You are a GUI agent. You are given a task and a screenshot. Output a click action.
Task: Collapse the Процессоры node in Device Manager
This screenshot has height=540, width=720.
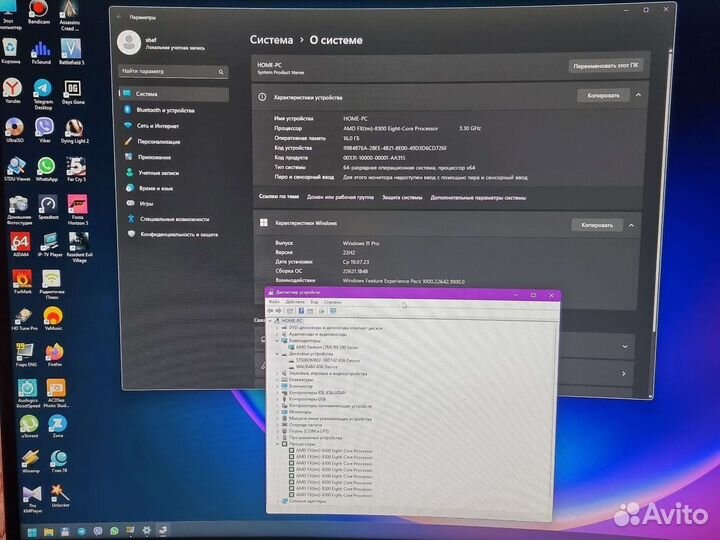point(278,443)
